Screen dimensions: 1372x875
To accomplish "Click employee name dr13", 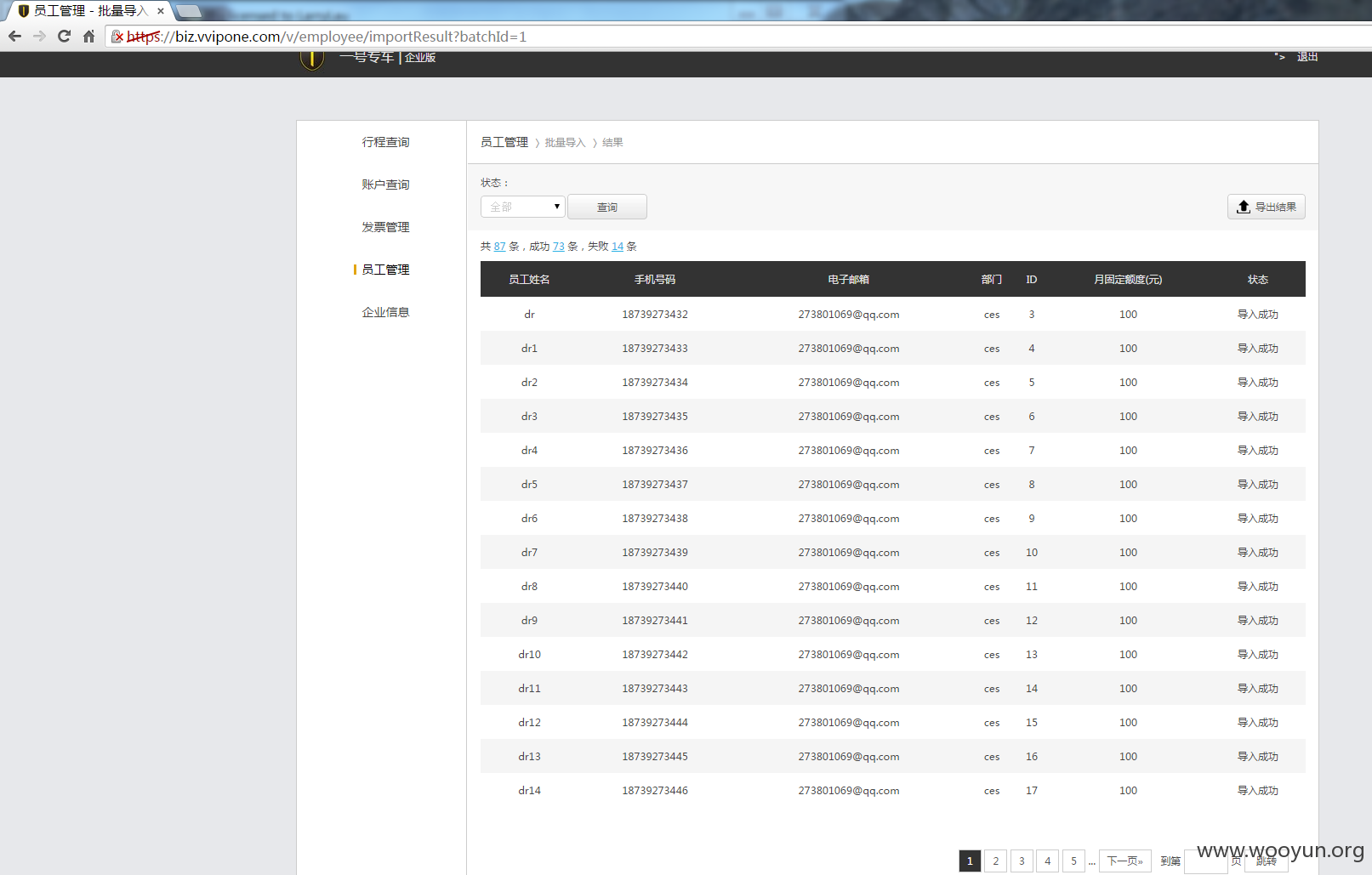I will click(529, 756).
